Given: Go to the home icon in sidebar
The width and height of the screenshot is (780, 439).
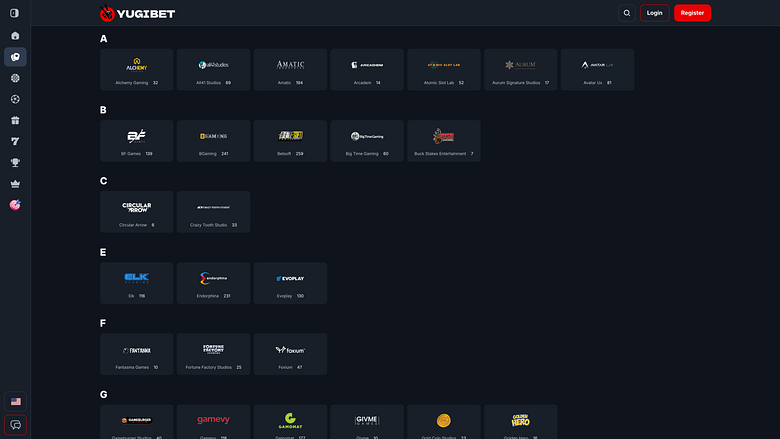Looking at the screenshot, I should coord(15,36).
